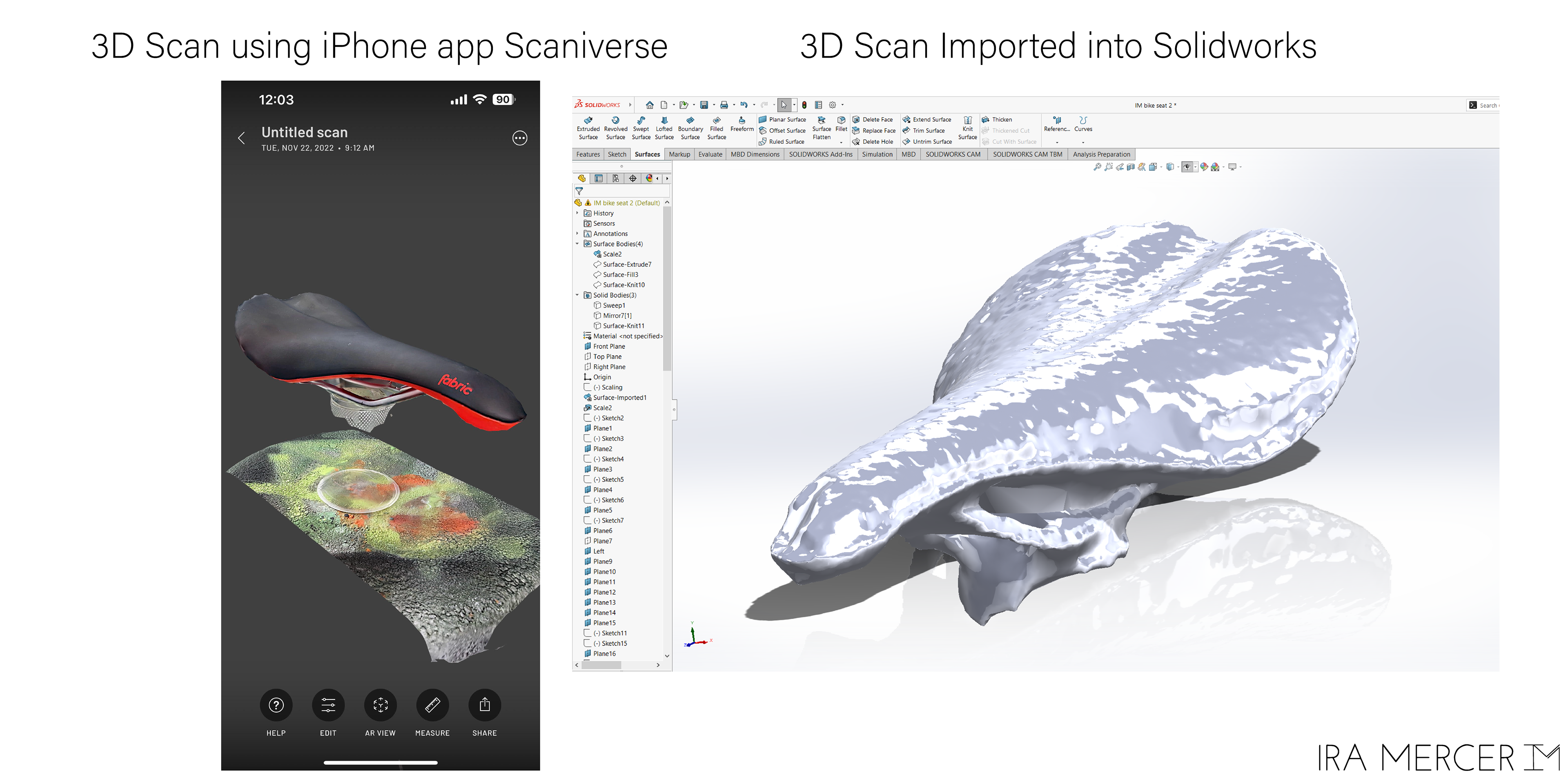Tap the AR View button
1568x782 pixels.
coord(381,705)
